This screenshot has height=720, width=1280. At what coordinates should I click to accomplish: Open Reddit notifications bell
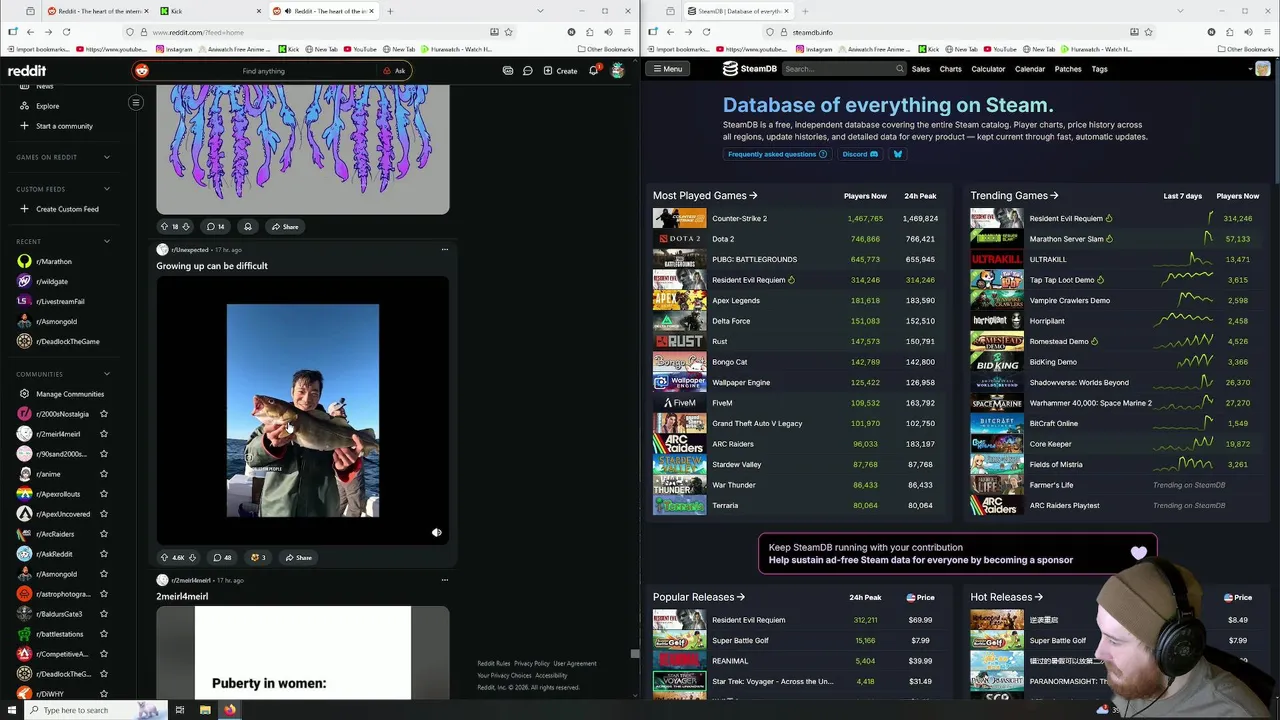point(594,71)
